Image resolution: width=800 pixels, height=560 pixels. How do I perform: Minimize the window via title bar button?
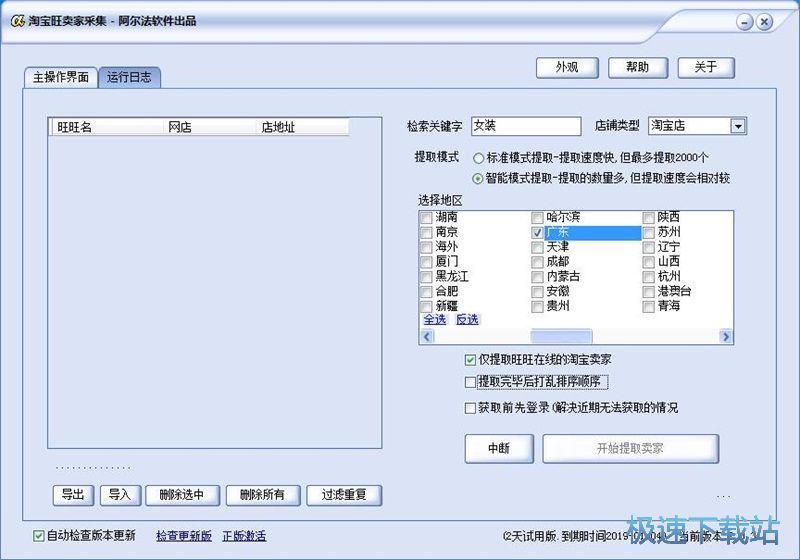coord(744,22)
